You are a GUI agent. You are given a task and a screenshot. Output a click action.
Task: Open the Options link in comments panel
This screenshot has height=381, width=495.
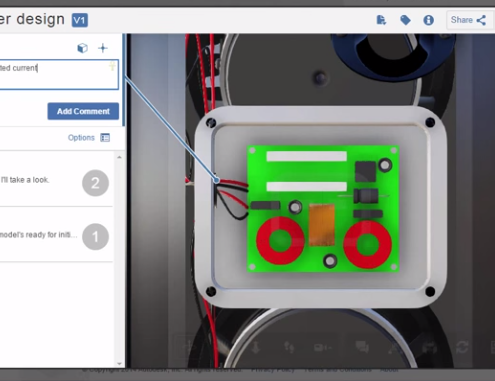pos(81,138)
